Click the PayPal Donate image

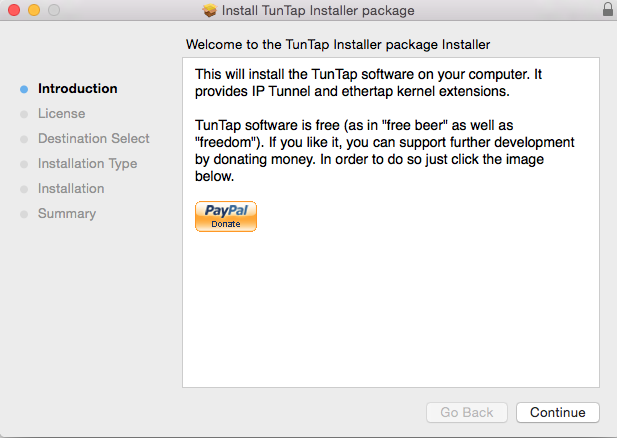pyautogui.click(x=226, y=216)
